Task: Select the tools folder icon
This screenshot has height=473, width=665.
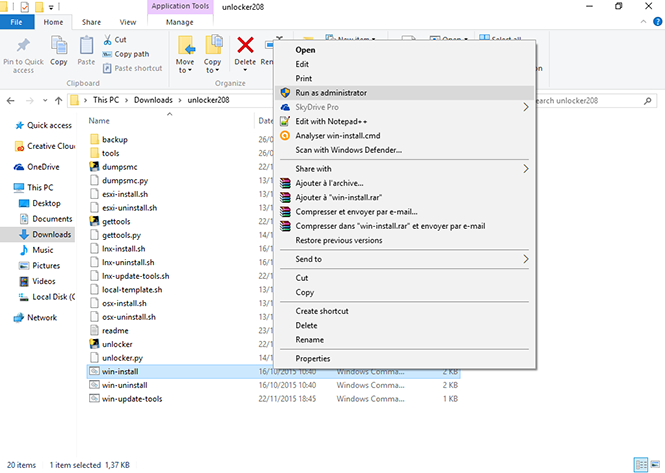Action: pos(95,153)
